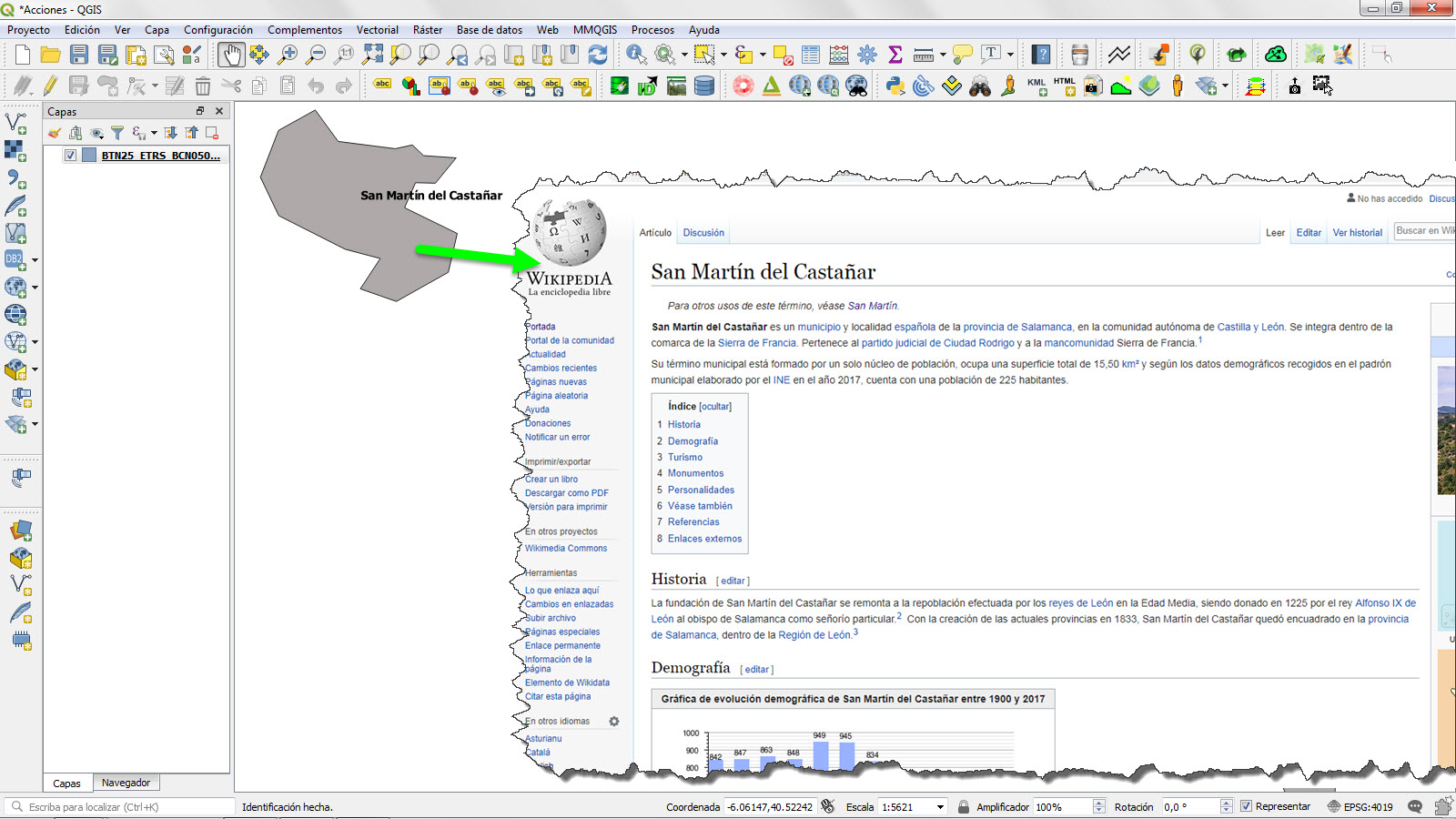Open the Processing toolbox gear
The height and width of the screenshot is (819, 1456).
pyautogui.click(x=867, y=55)
